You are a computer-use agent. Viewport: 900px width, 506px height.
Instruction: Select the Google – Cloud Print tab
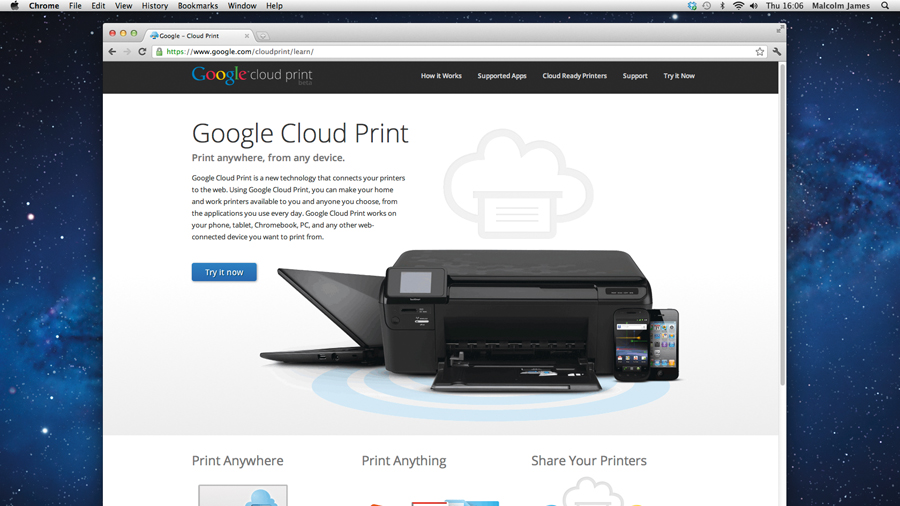[x=199, y=36]
